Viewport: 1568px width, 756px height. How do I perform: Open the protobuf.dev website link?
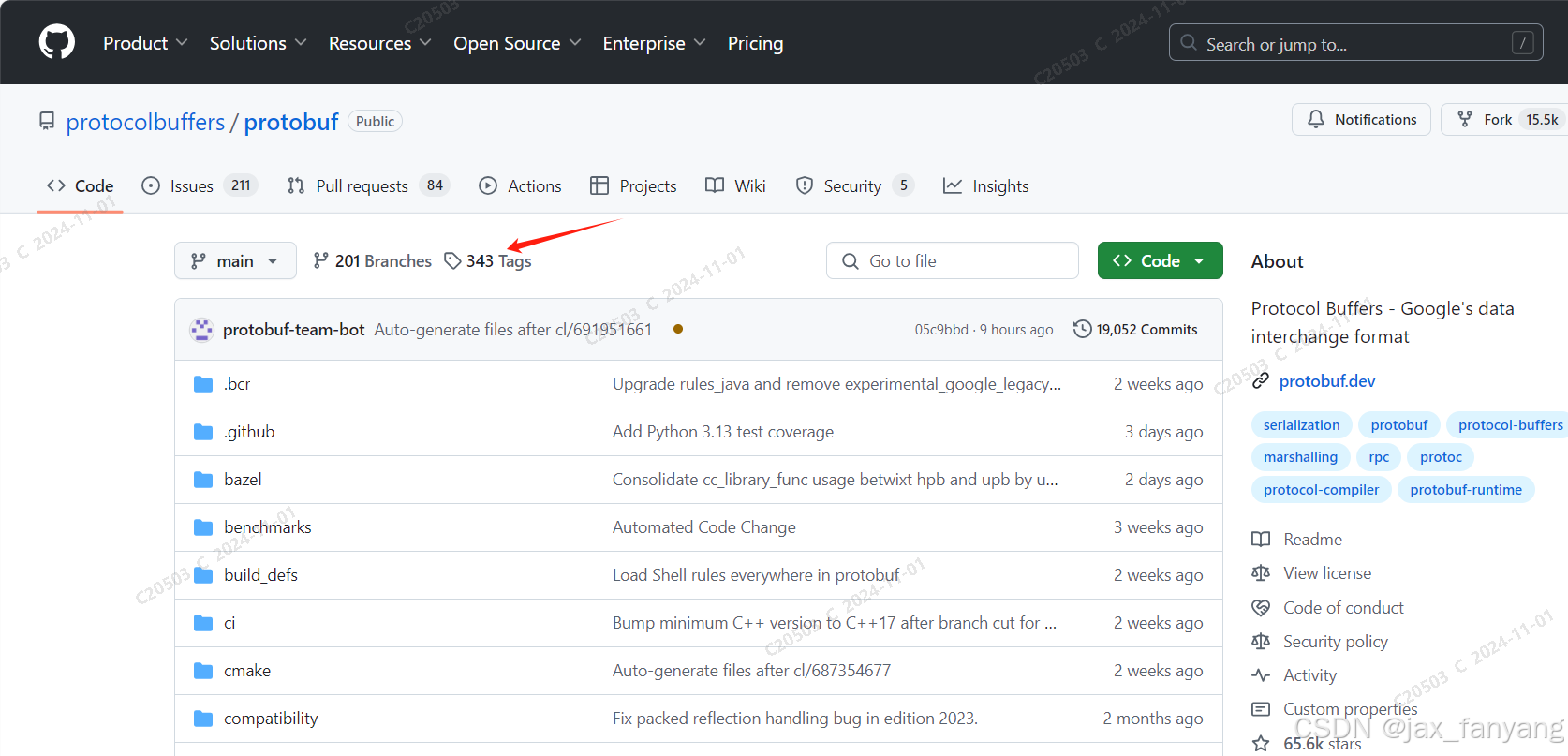(x=1327, y=380)
